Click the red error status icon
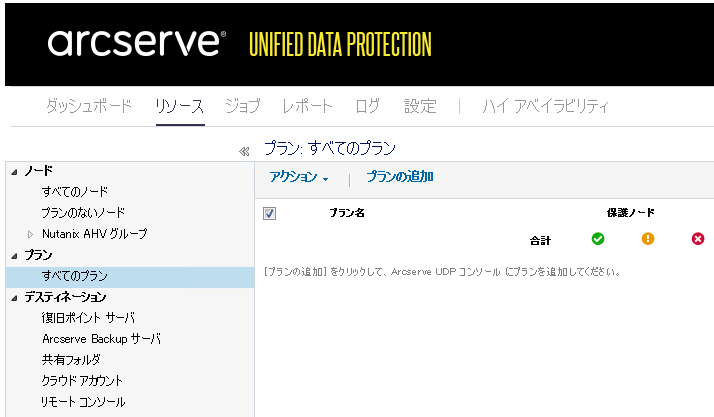Viewport: 714px width, 417px height. tap(698, 239)
